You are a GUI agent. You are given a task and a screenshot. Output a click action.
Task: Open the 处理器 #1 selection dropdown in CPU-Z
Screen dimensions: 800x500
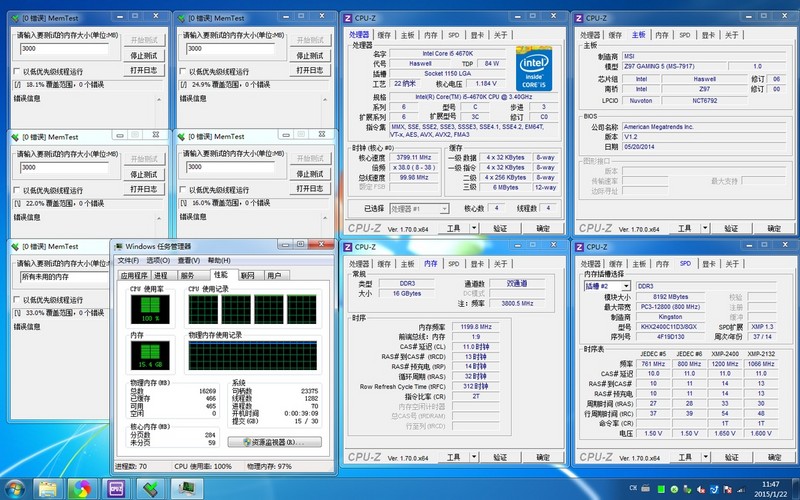(x=444, y=209)
